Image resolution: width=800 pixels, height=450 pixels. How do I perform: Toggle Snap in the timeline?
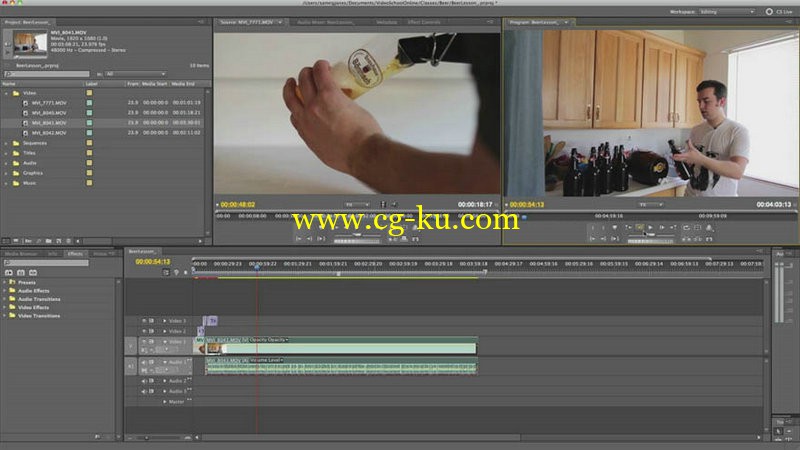point(166,272)
